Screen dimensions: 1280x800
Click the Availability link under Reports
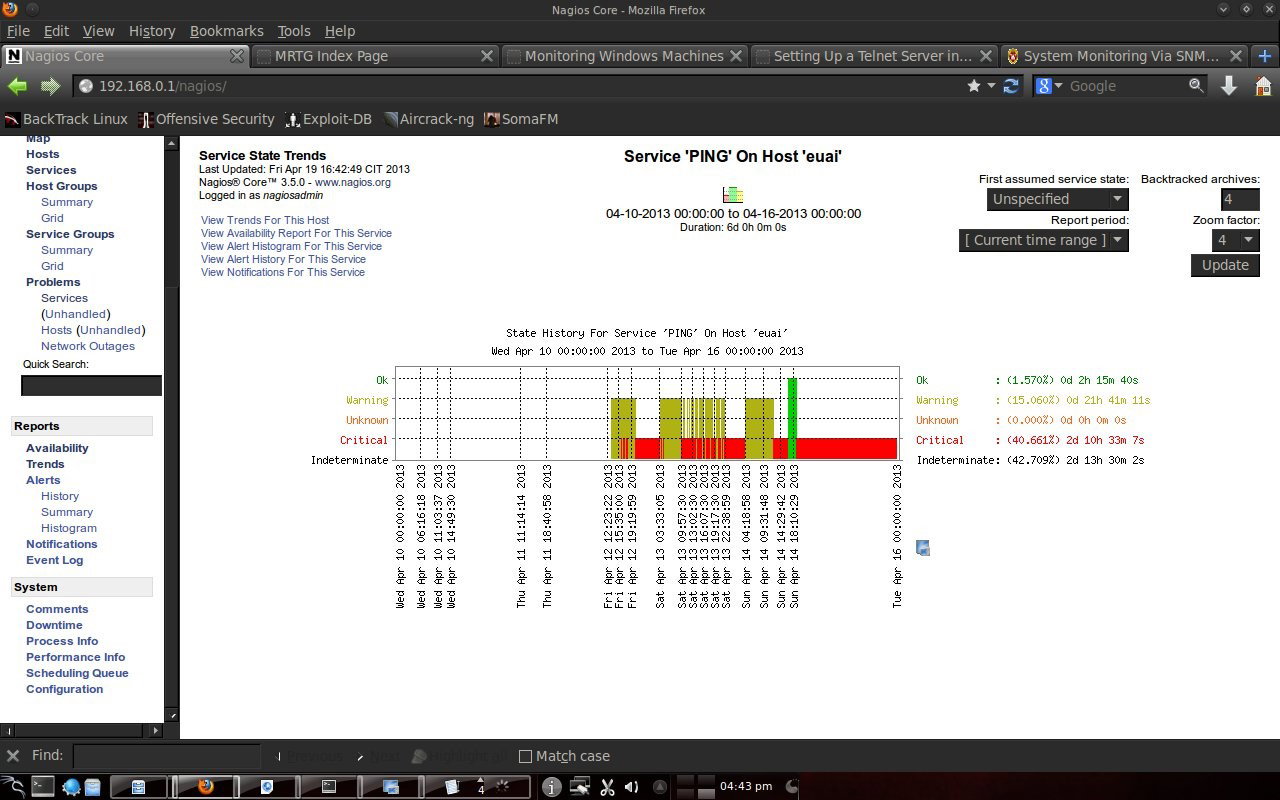(57, 448)
